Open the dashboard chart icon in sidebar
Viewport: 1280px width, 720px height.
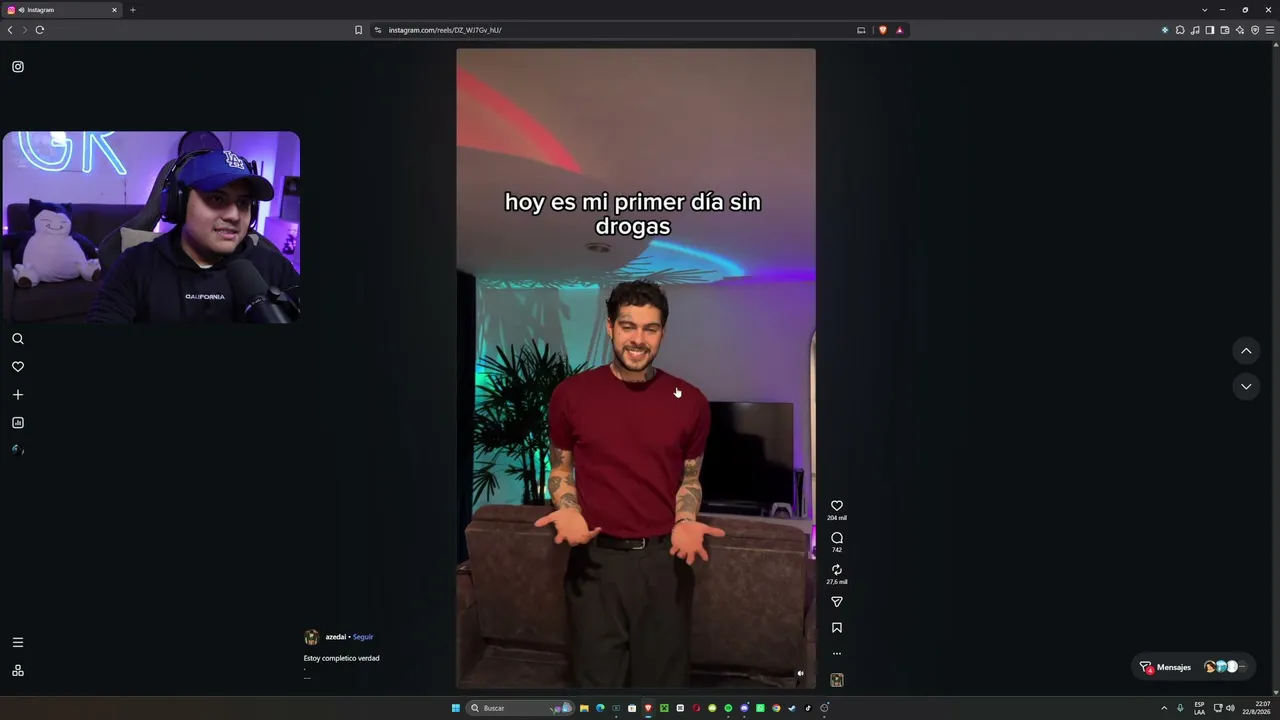pyautogui.click(x=18, y=423)
